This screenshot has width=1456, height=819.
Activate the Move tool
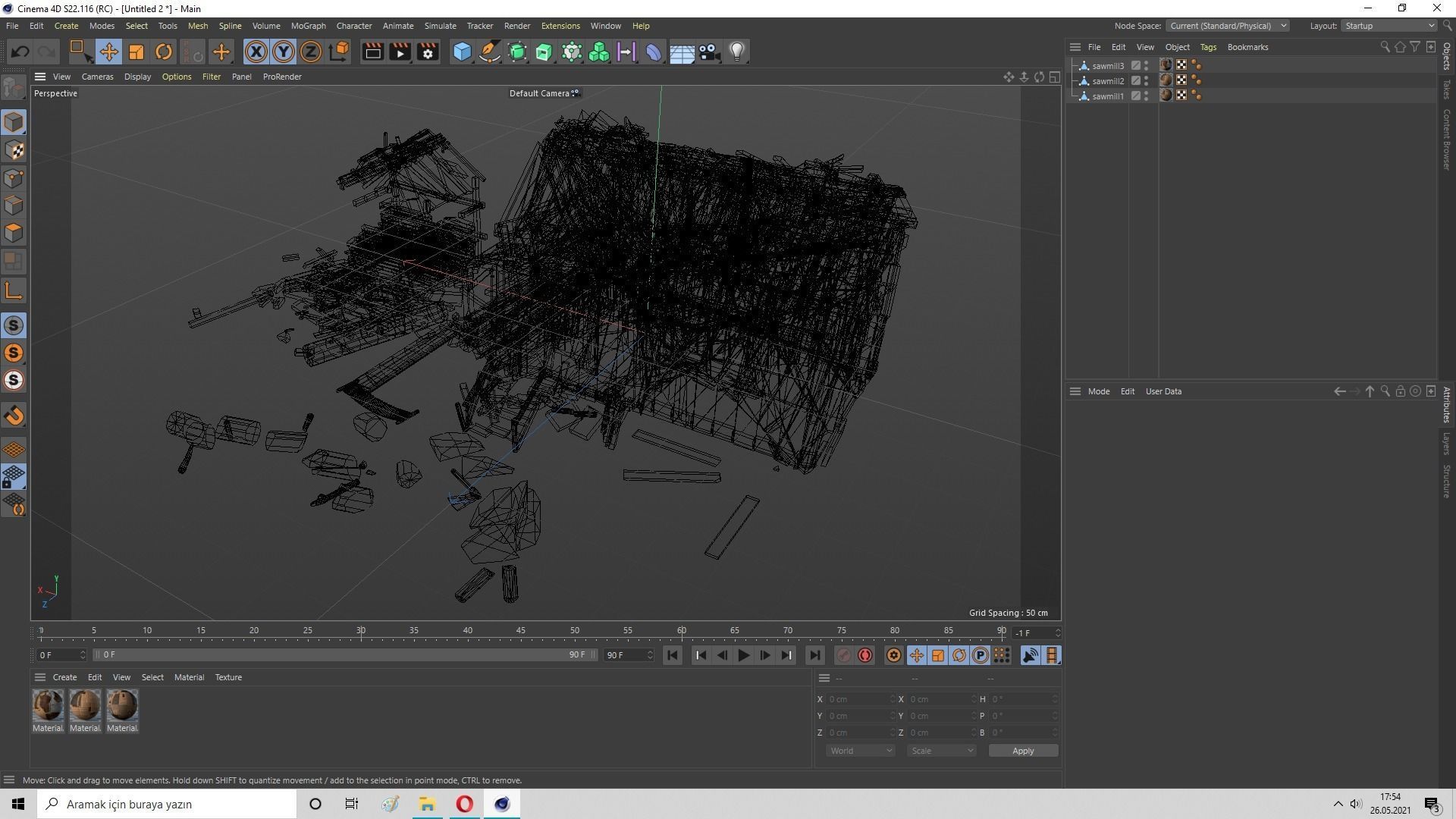tap(108, 52)
